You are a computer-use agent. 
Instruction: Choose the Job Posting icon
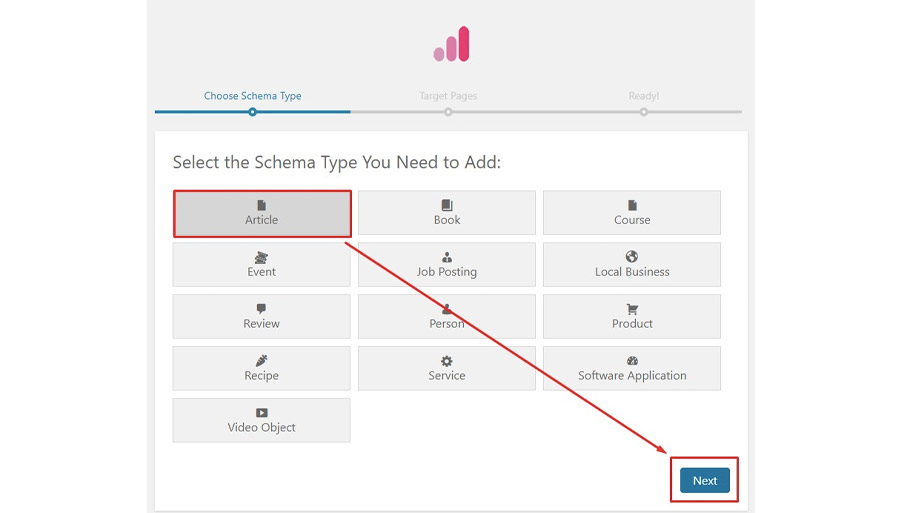click(447, 257)
